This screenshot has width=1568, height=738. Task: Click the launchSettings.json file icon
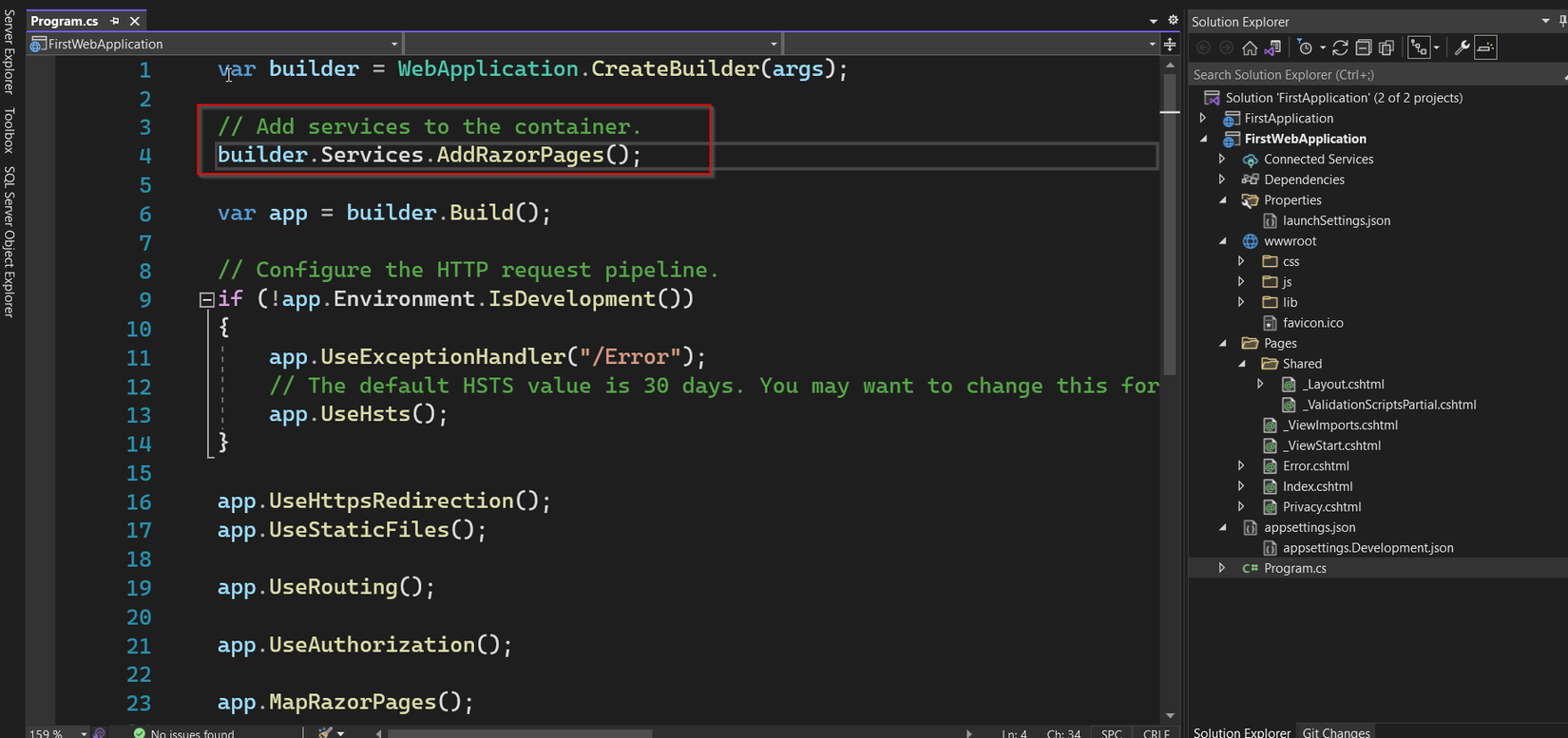pos(1270,220)
